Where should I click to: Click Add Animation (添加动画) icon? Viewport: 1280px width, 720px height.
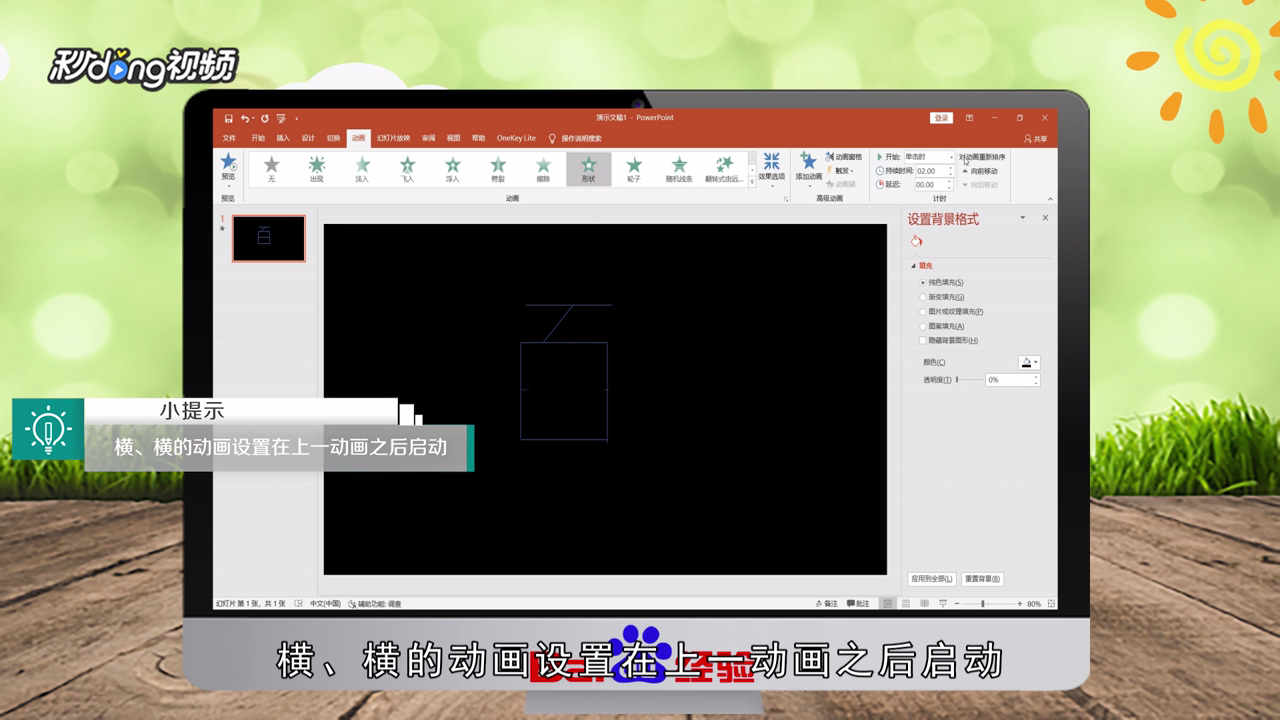point(808,168)
